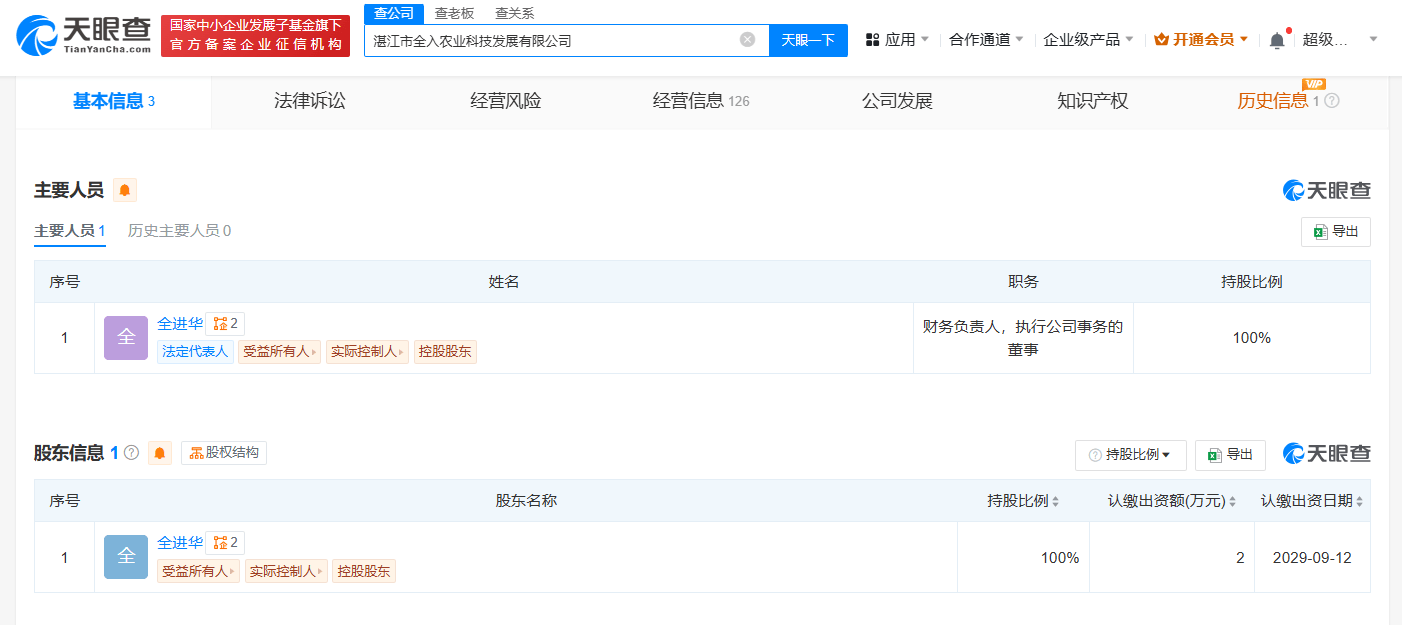The height and width of the screenshot is (625, 1402).
Task: Click the notification bell in top navigation
Action: click(x=1277, y=40)
